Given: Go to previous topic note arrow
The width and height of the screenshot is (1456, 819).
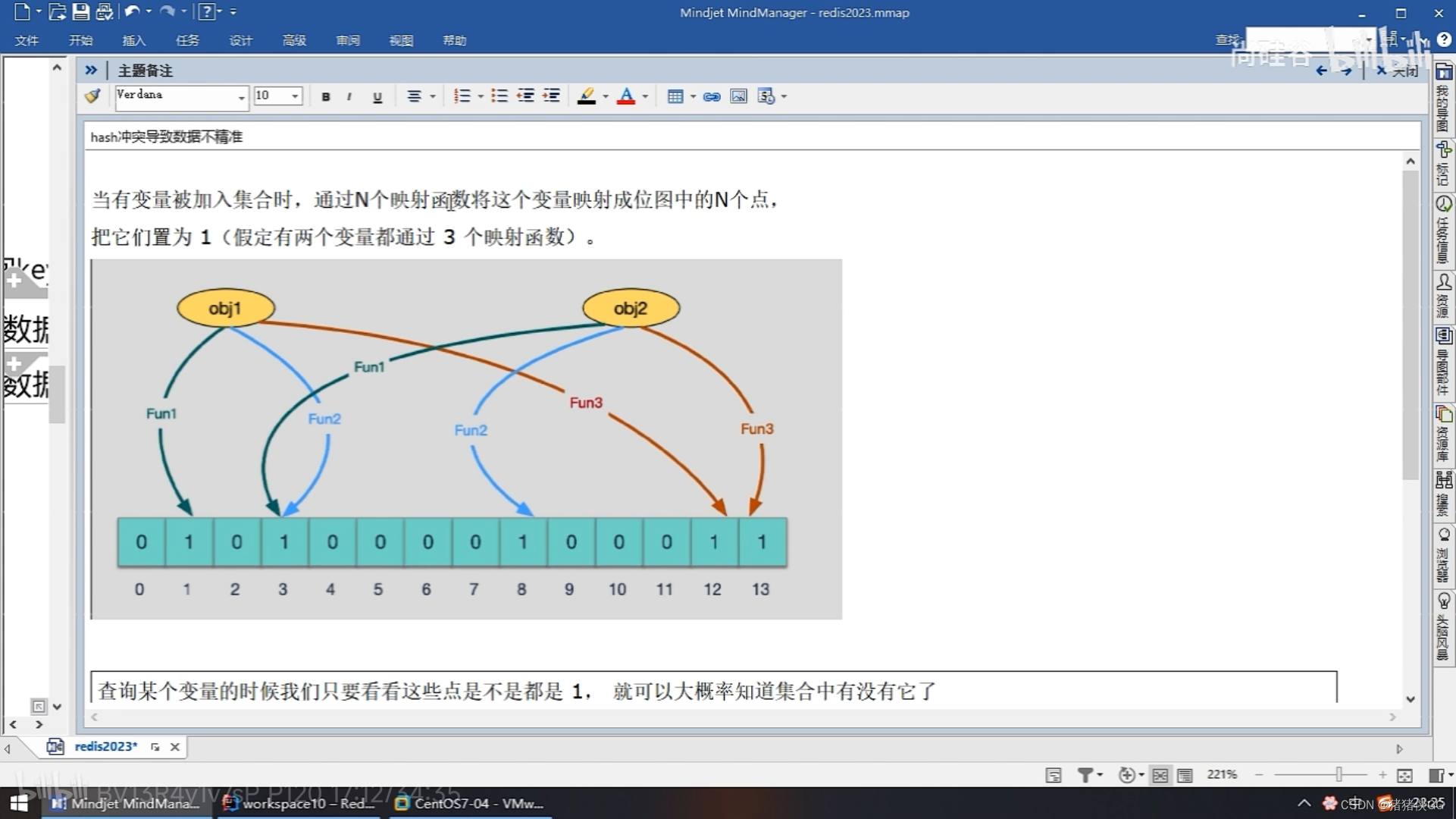Looking at the screenshot, I should [x=1321, y=71].
